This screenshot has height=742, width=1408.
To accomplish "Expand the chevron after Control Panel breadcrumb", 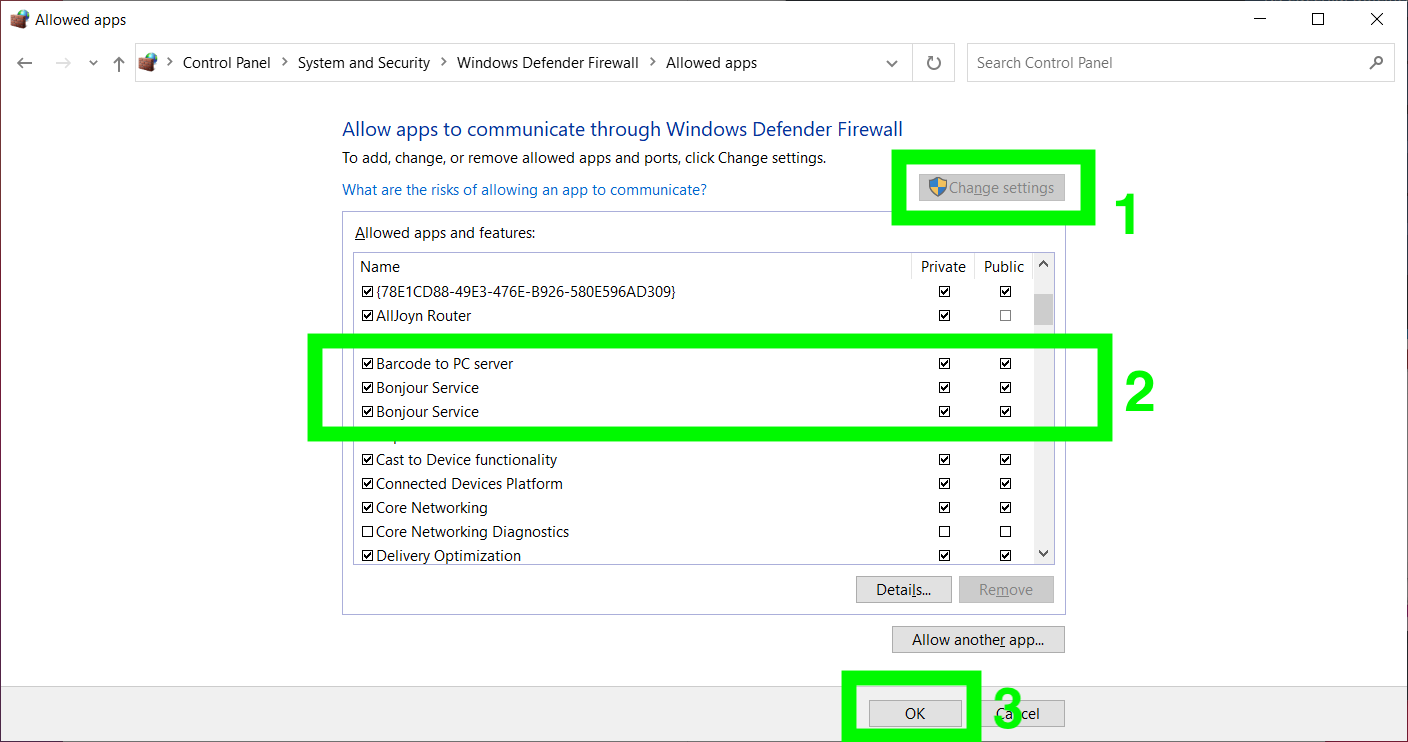I will pyautogui.click(x=285, y=62).
